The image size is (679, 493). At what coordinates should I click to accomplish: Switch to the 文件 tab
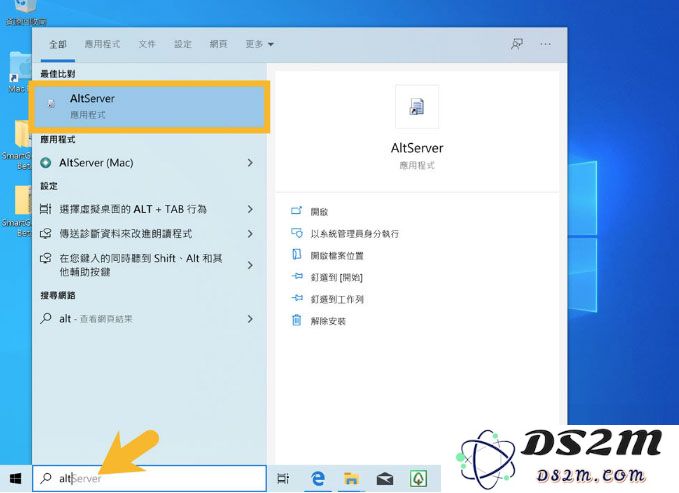pos(147,44)
